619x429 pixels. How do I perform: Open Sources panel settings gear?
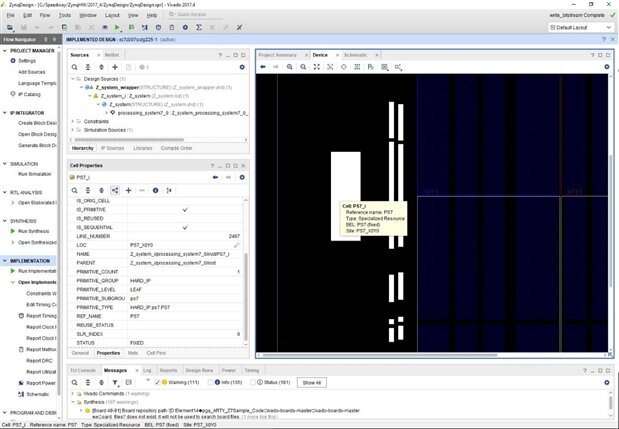point(242,67)
